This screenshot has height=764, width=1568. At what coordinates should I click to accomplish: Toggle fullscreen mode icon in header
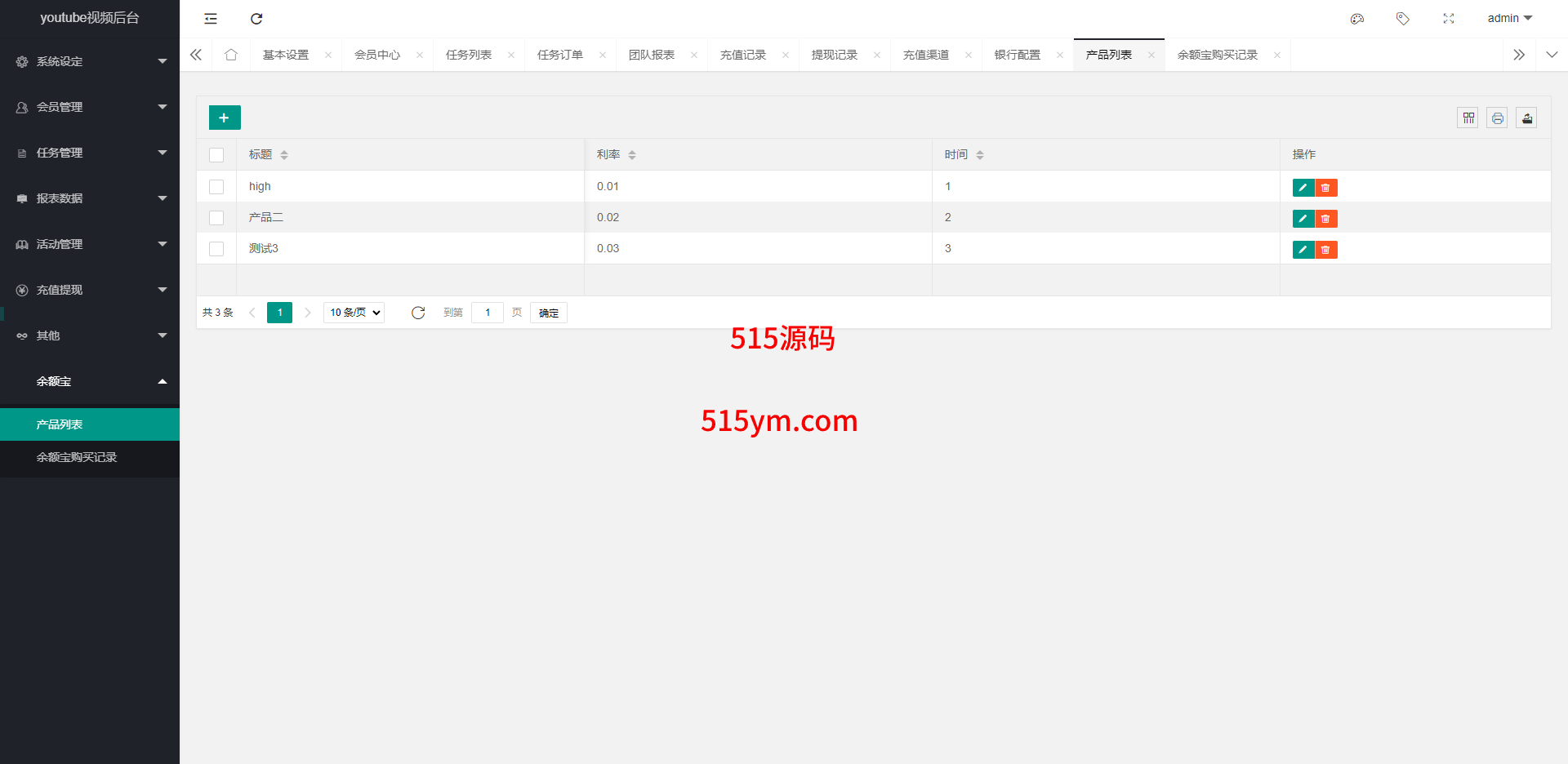[x=1448, y=19]
